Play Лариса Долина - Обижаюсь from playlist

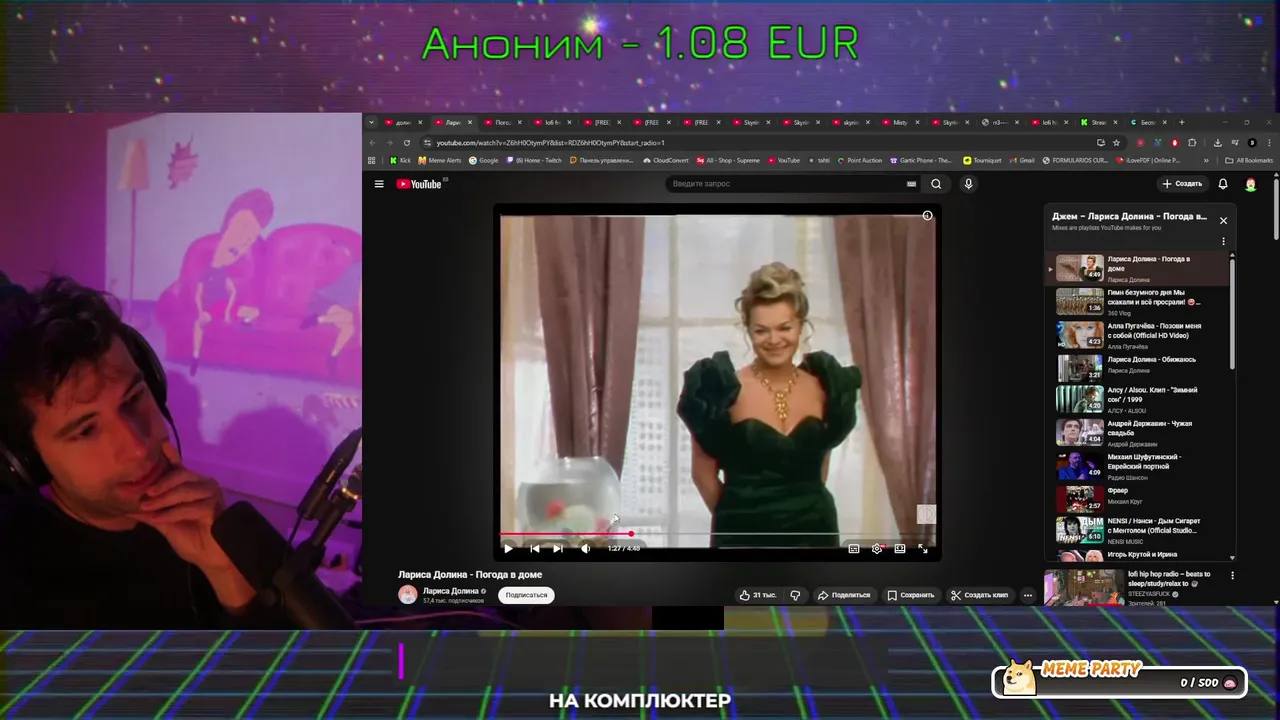[1138, 367]
